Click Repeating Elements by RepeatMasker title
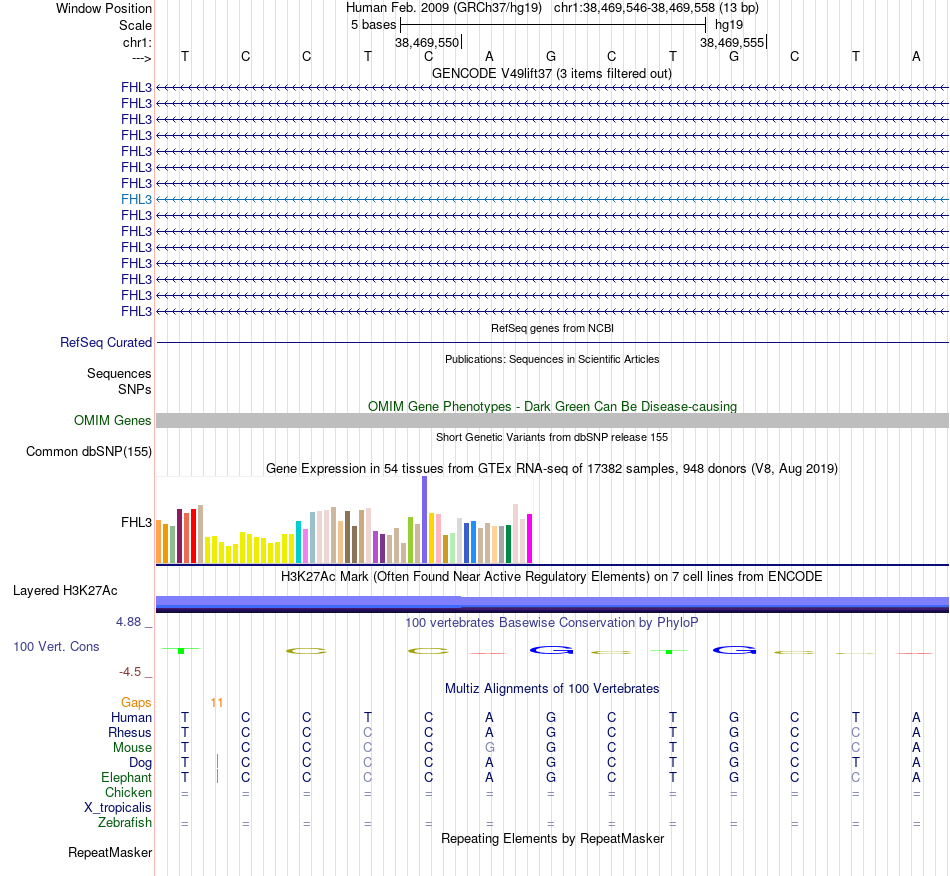Screen dimensions: 950x876 tap(552, 838)
